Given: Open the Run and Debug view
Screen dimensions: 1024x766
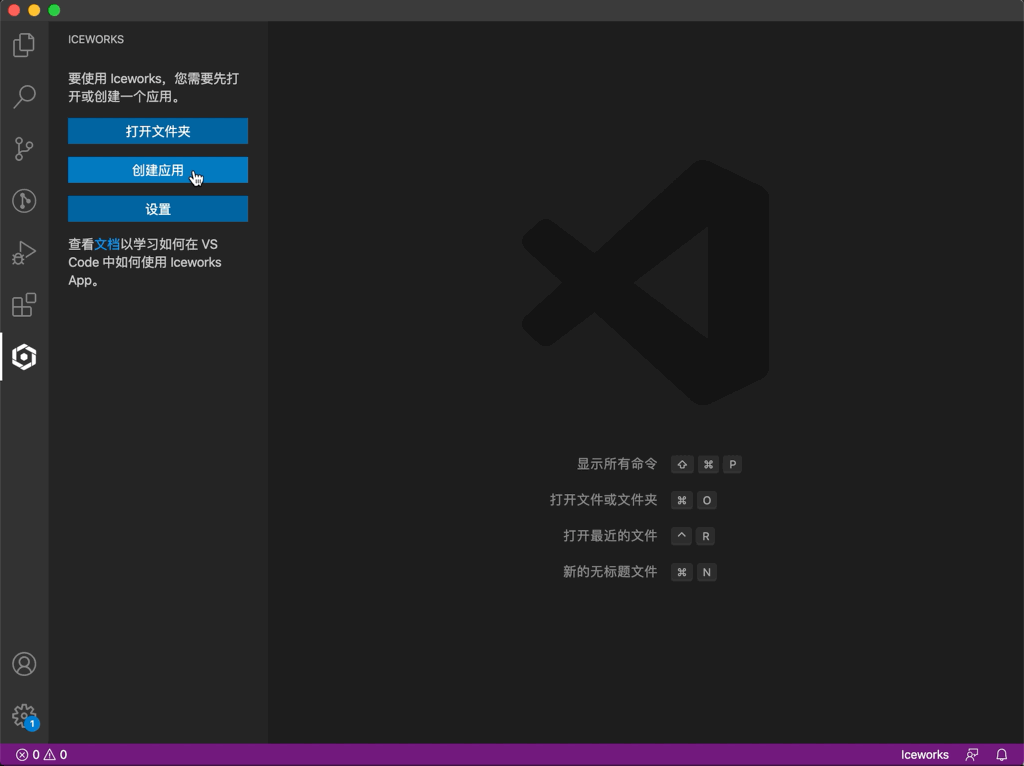Looking at the screenshot, I should click(x=24, y=253).
